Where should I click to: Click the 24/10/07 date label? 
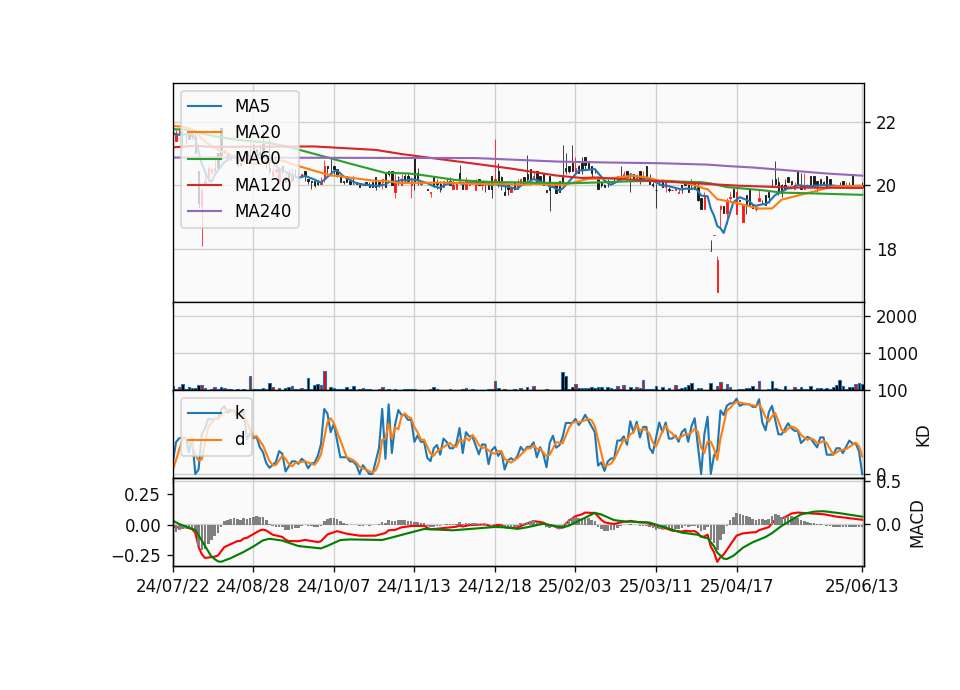334,586
